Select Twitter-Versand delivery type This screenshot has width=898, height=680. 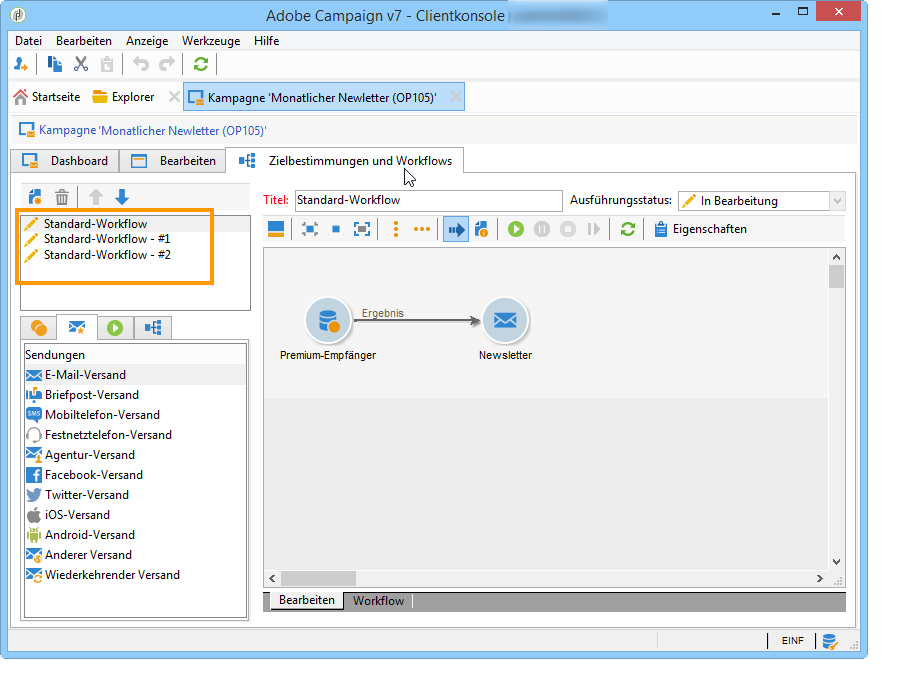point(135,495)
